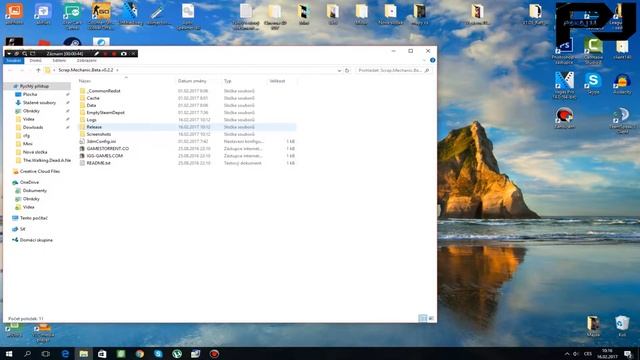Open The.Walking.Dead folder in navigation pane
This screenshot has height=360, width=640.
tap(46, 160)
